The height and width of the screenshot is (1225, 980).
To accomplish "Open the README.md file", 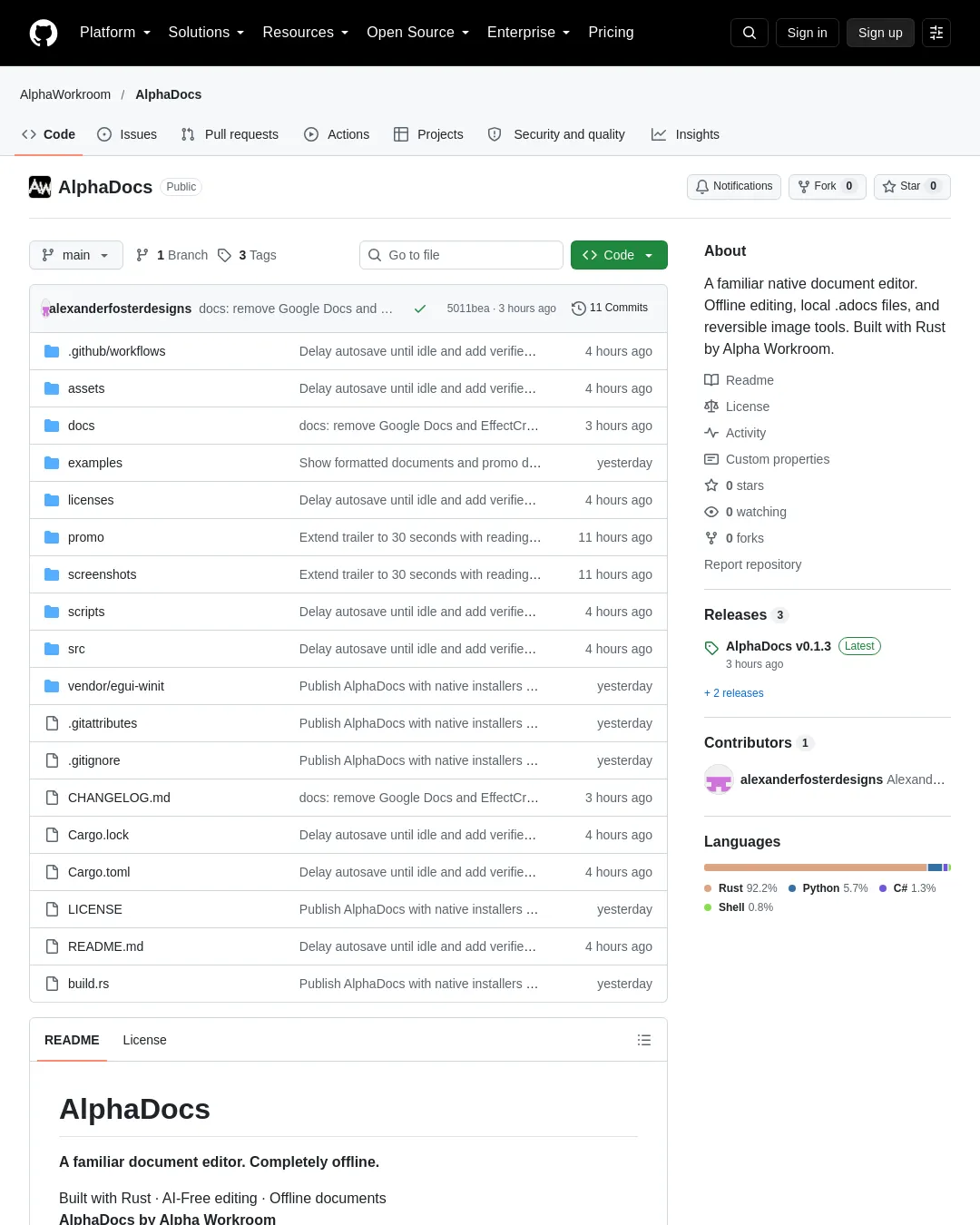I will pos(105,946).
